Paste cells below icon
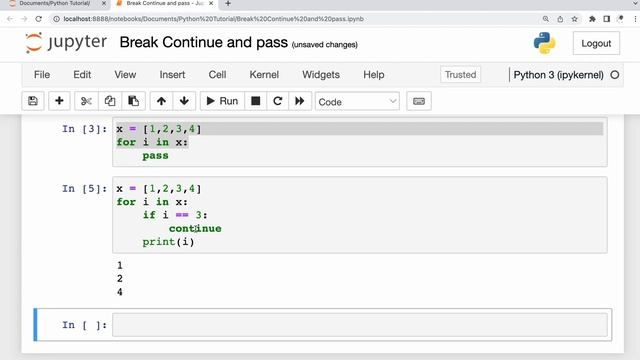 [133, 101]
